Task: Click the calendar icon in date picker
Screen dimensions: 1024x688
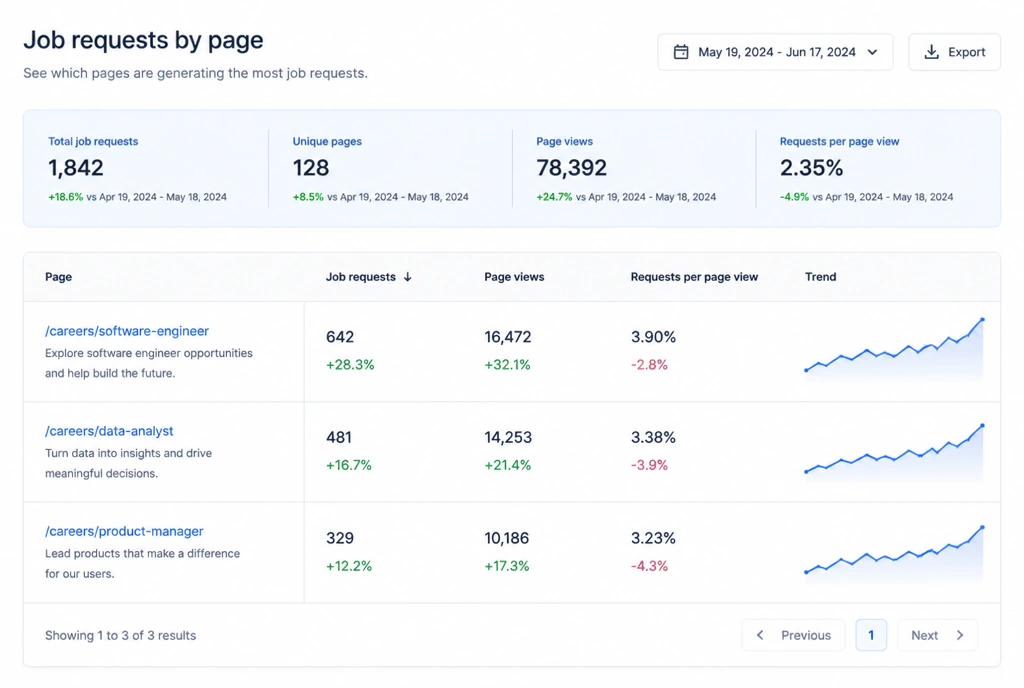Action: pos(680,52)
